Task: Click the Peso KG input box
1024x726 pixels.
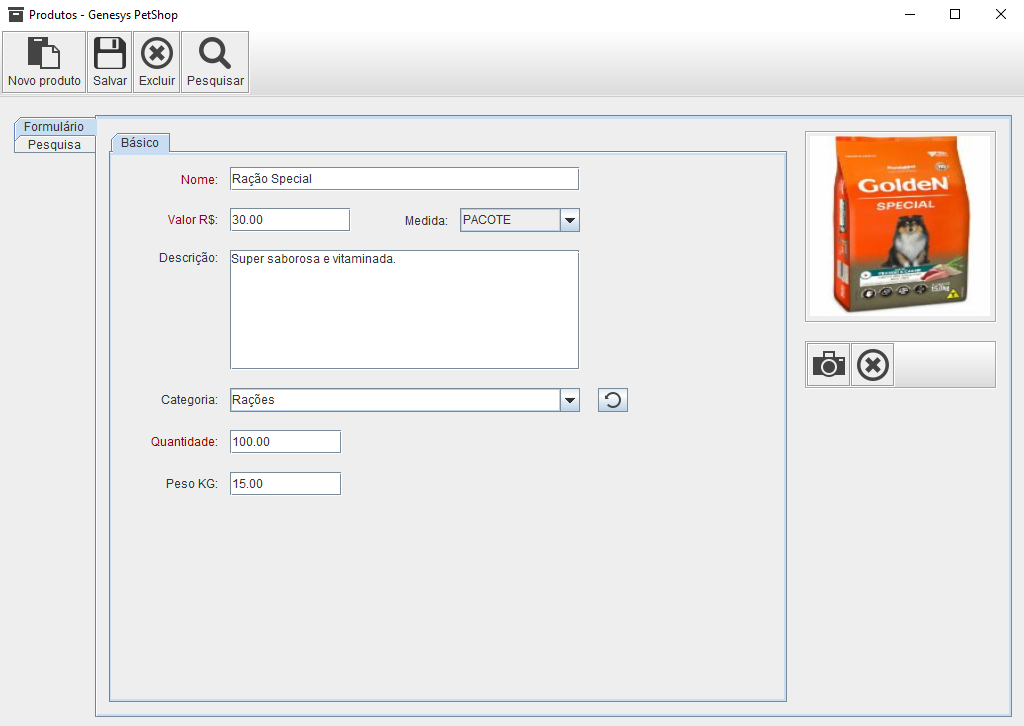Action: 285,484
